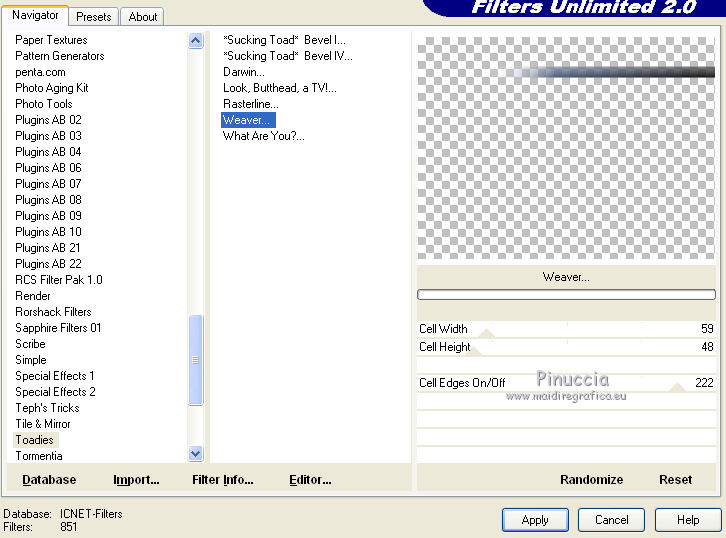
Task: Select Plugins AB 03 category
Action: [x=48, y=136]
